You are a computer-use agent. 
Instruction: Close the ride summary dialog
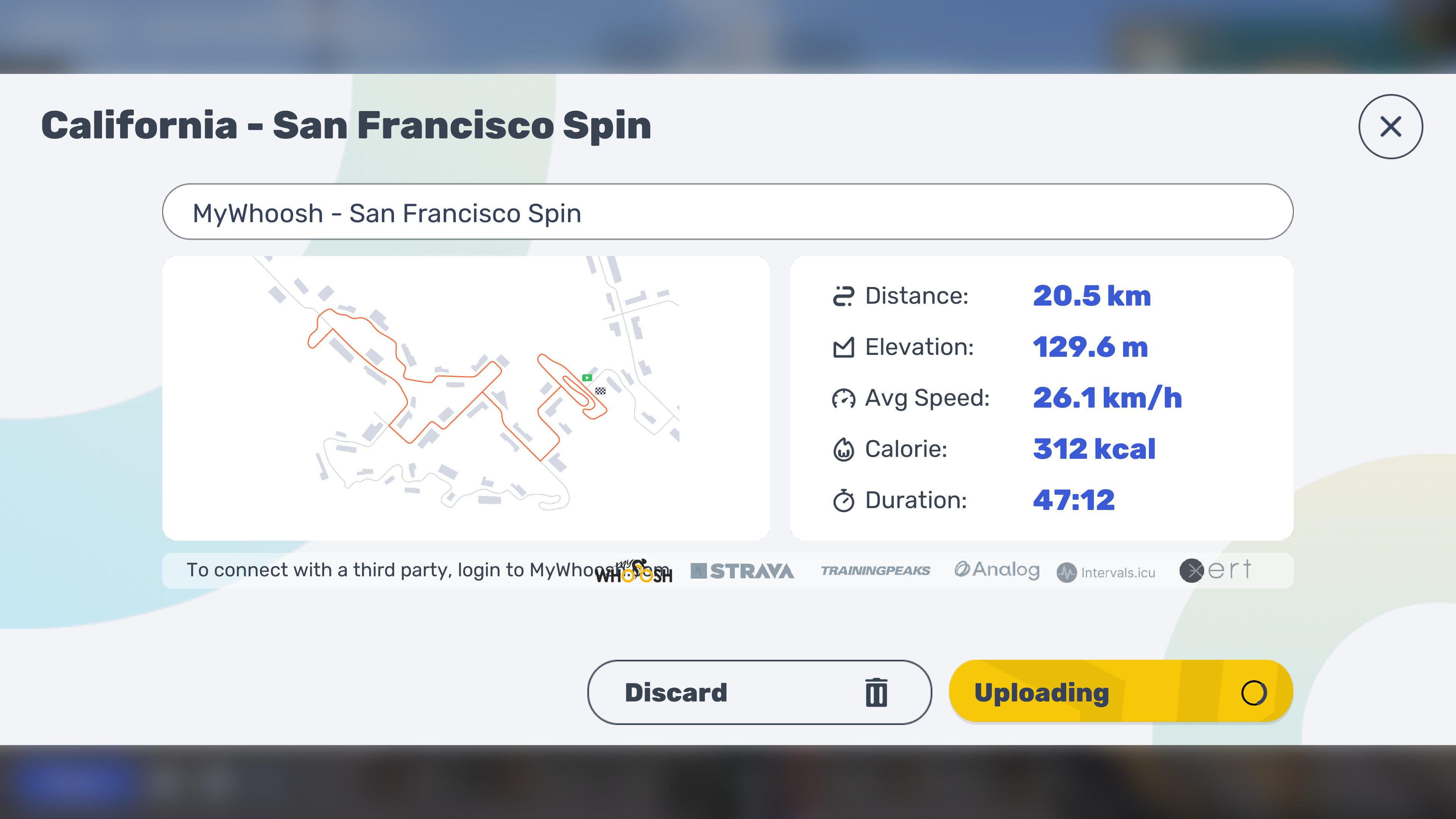coord(1390,127)
